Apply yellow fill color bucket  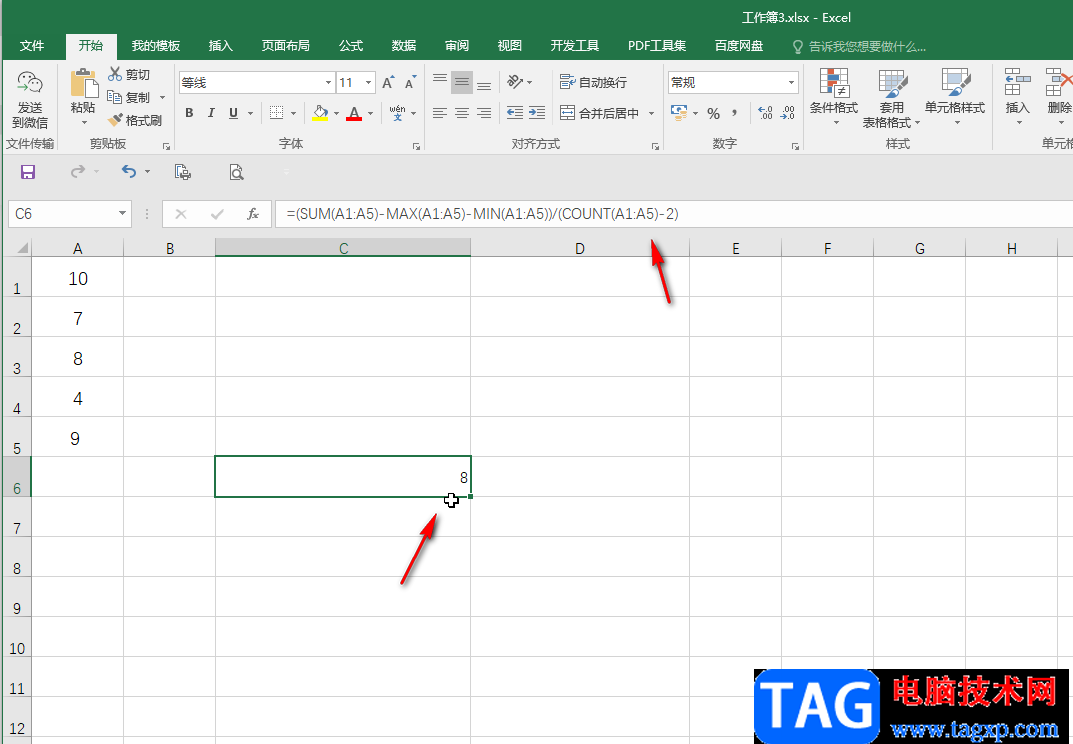(x=320, y=113)
